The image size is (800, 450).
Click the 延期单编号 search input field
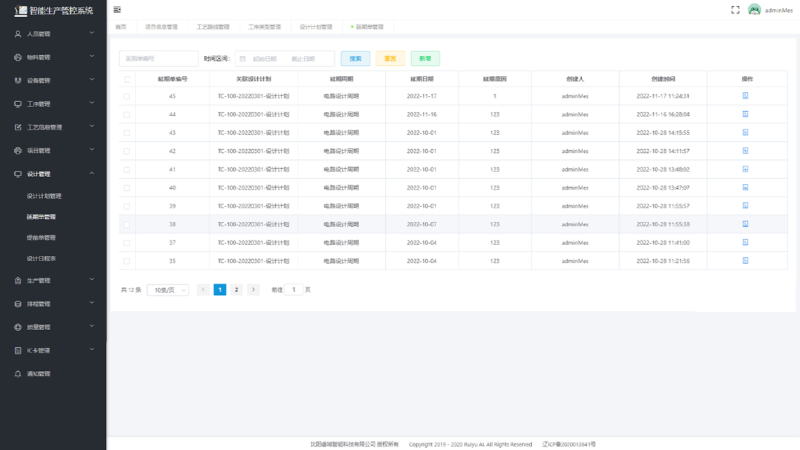(158, 59)
